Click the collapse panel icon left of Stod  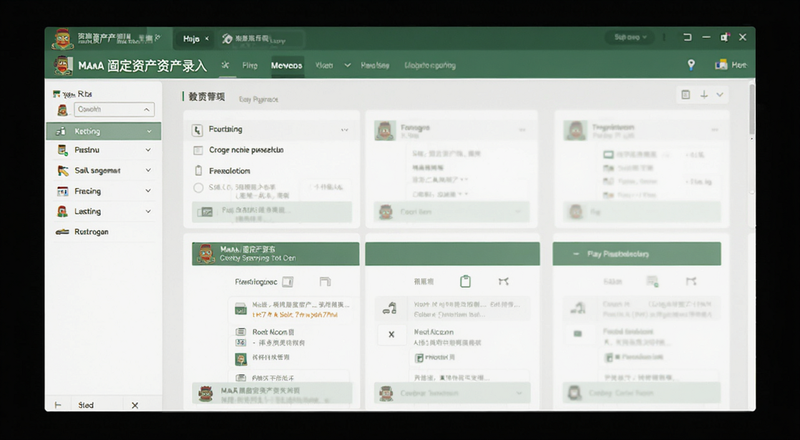tap(58, 405)
